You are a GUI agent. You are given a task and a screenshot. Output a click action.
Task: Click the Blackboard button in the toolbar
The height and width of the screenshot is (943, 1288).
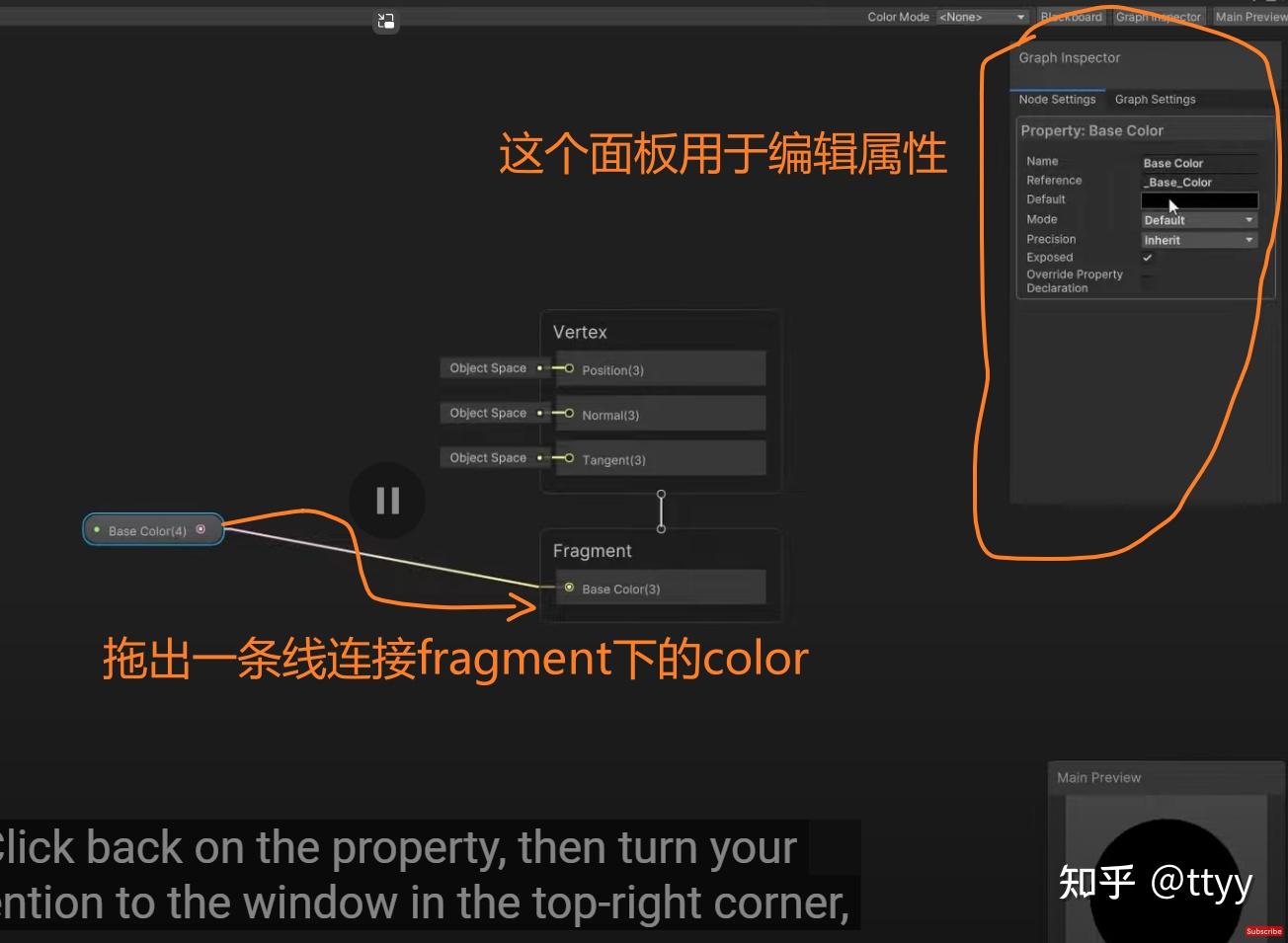tap(1071, 17)
